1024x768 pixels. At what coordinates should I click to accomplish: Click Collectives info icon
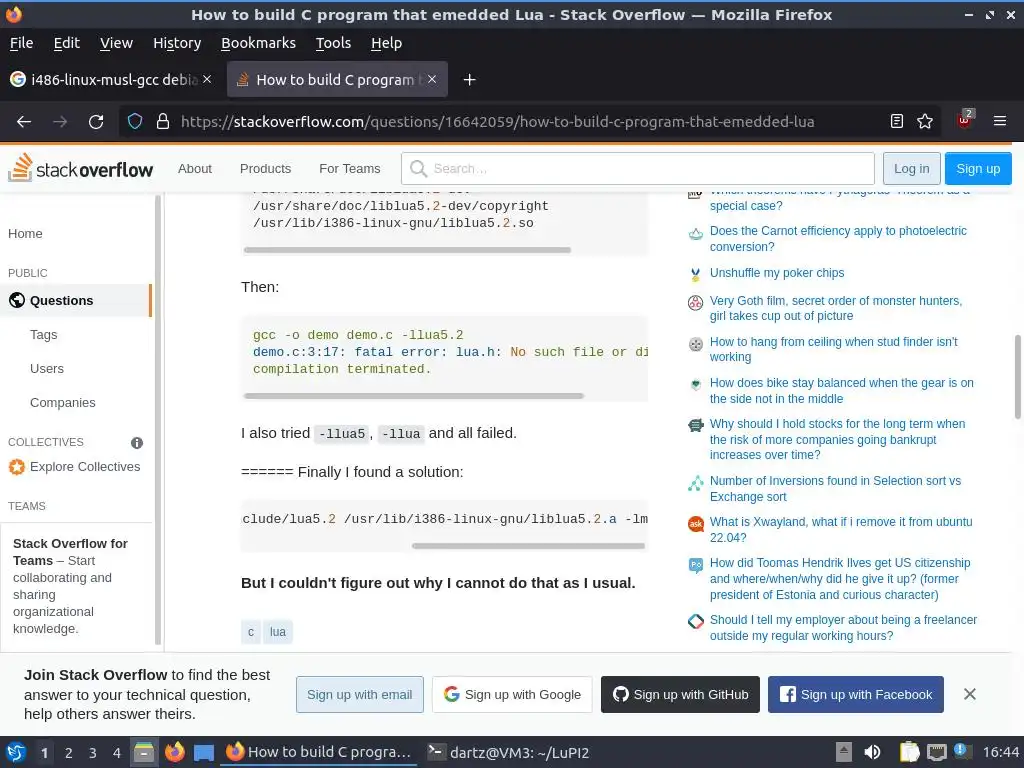pos(136,443)
